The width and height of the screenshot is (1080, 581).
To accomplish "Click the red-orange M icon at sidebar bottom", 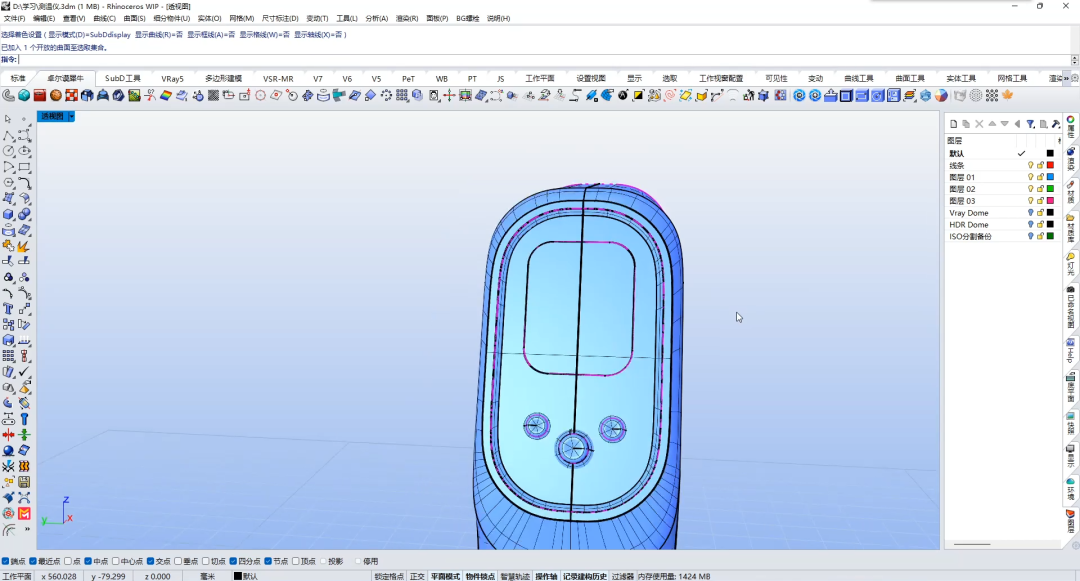I will point(24,514).
